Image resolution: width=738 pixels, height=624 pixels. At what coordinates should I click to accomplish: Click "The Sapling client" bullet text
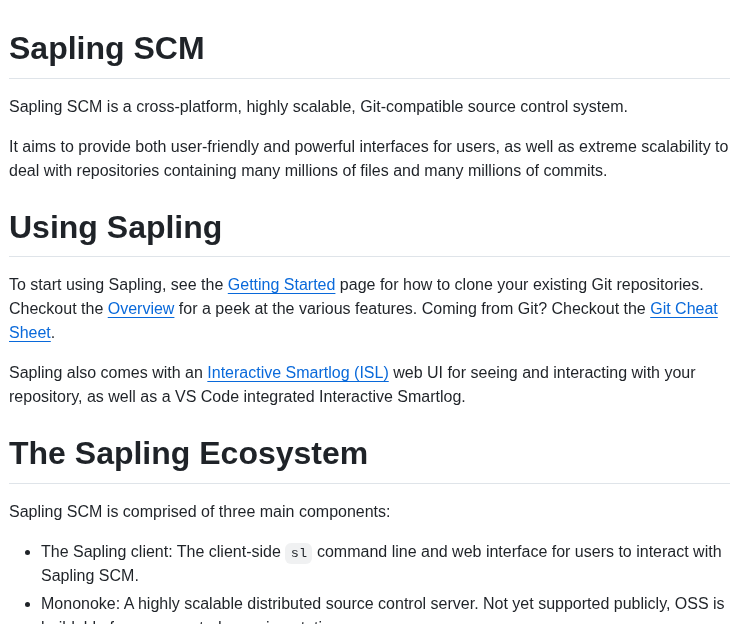click(x=106, y=552)
